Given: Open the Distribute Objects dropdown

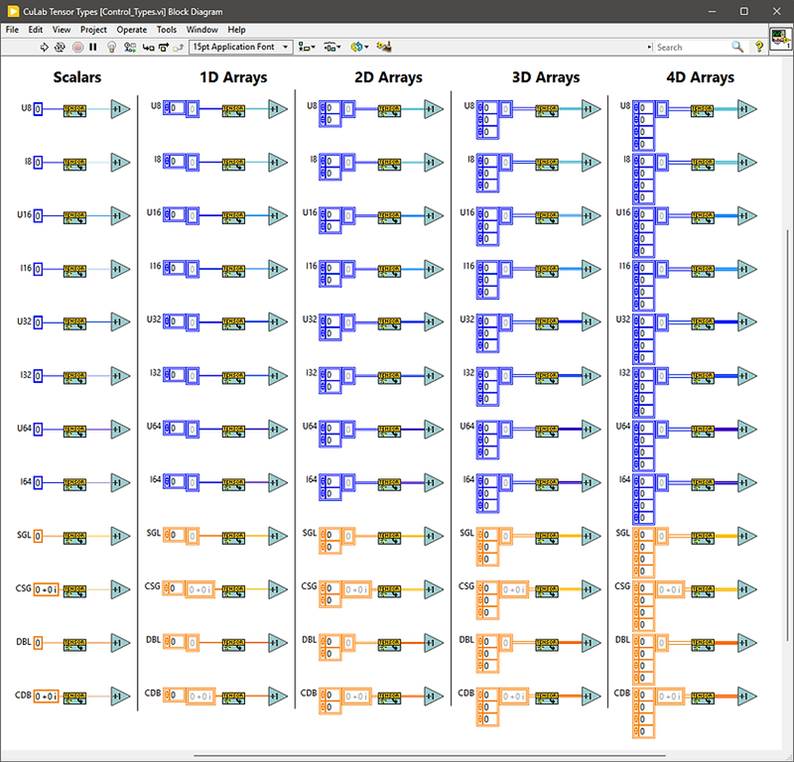Looking at the screenshot, I should coord(332,47).
